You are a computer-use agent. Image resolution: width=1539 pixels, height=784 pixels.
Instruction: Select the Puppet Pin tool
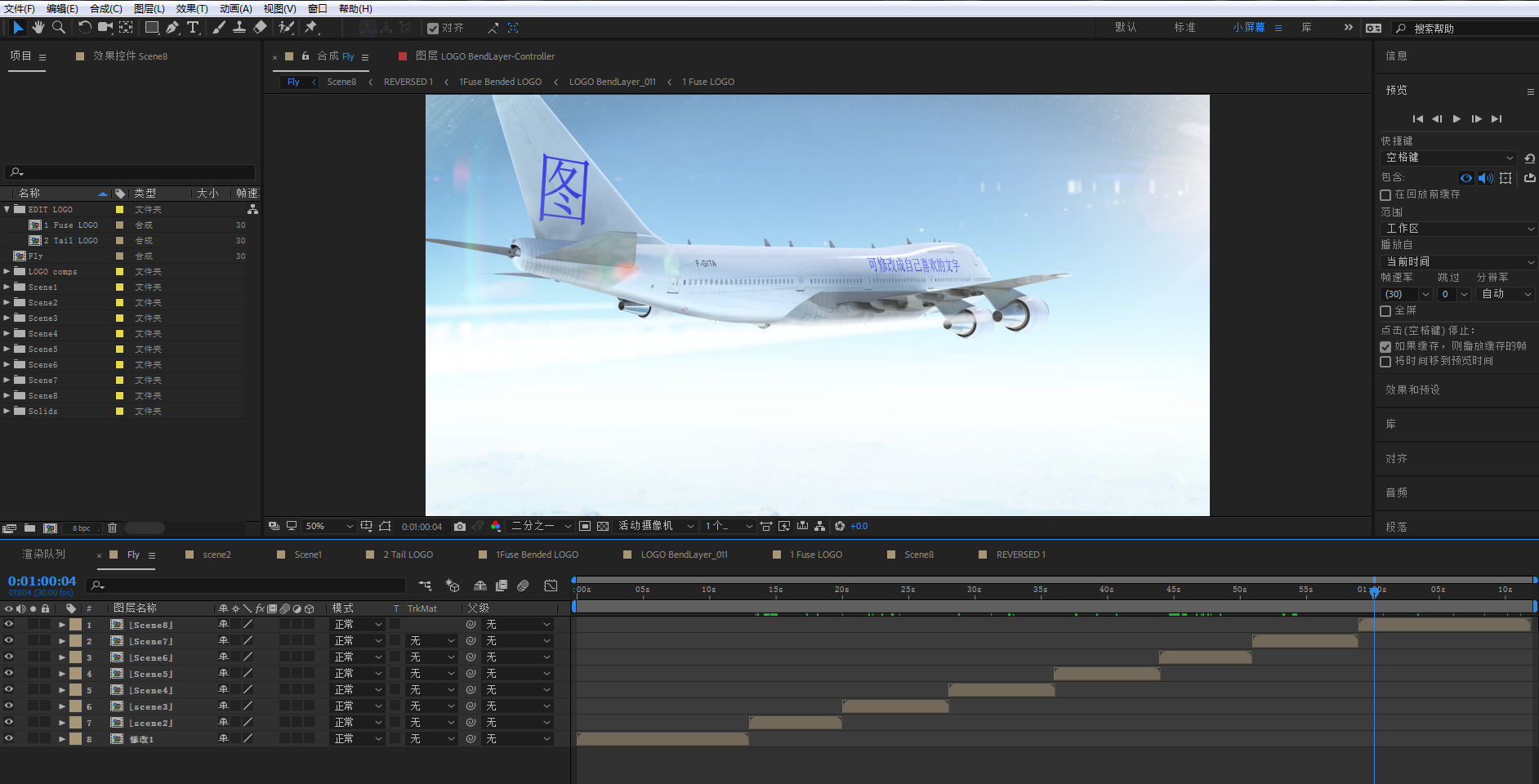click(311, 28)
